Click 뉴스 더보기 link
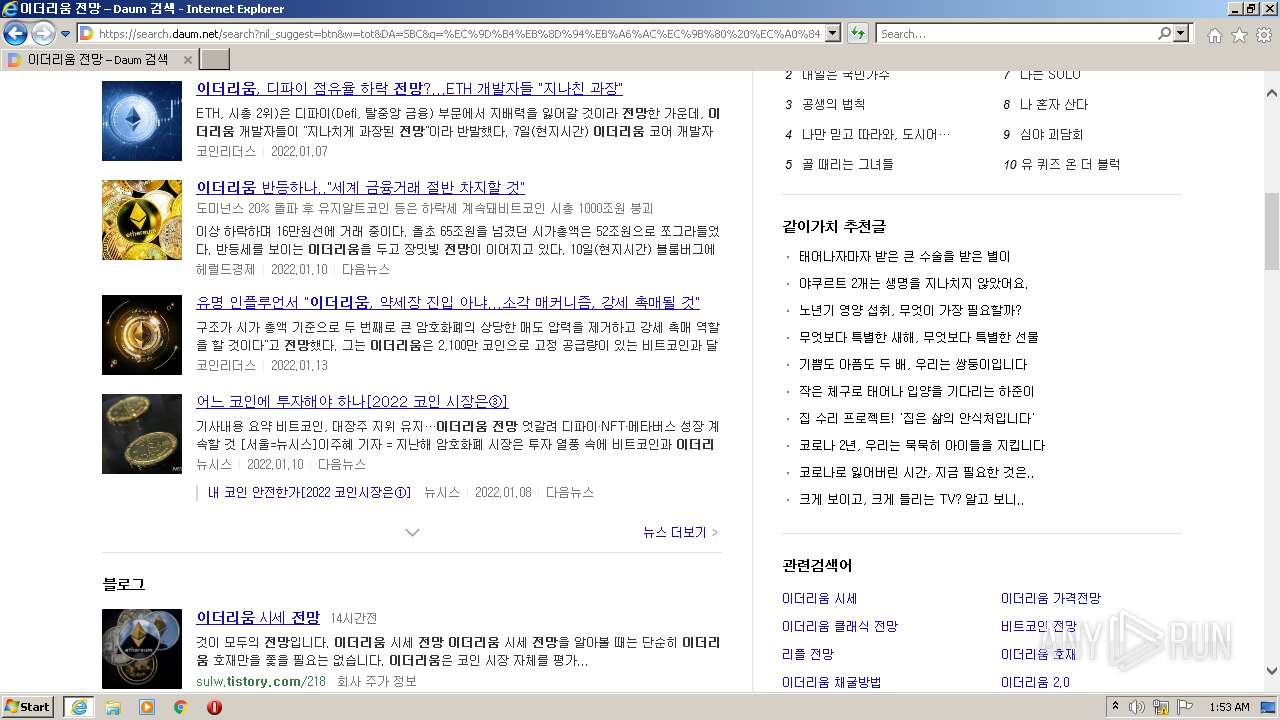The width and height of the screenshot is (1280, 720). [x=680, y=532]
